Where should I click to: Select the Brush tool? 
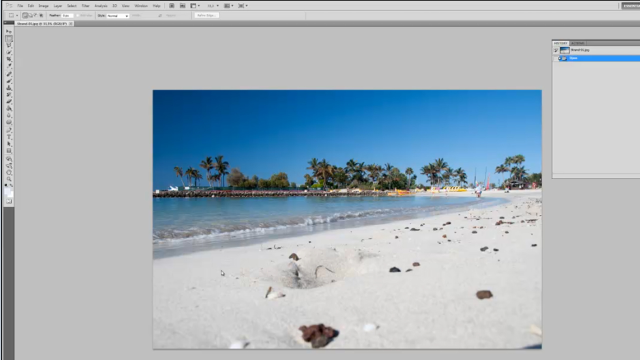pyautogui.click(x=9, y=81)
